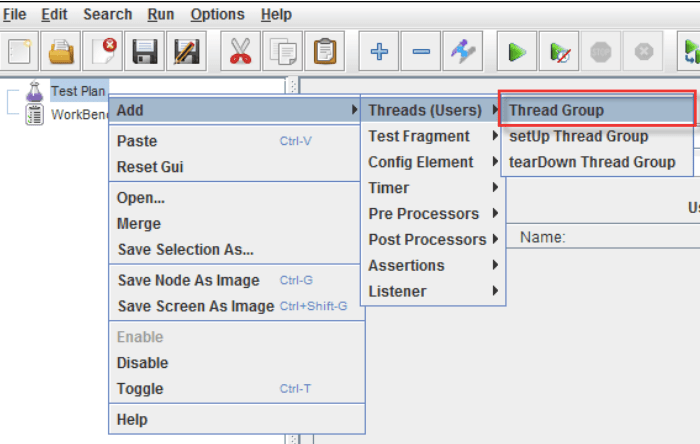This screenshot has width=700, height=444.
Task: Open the Edit menu
Action: [54, 15]
